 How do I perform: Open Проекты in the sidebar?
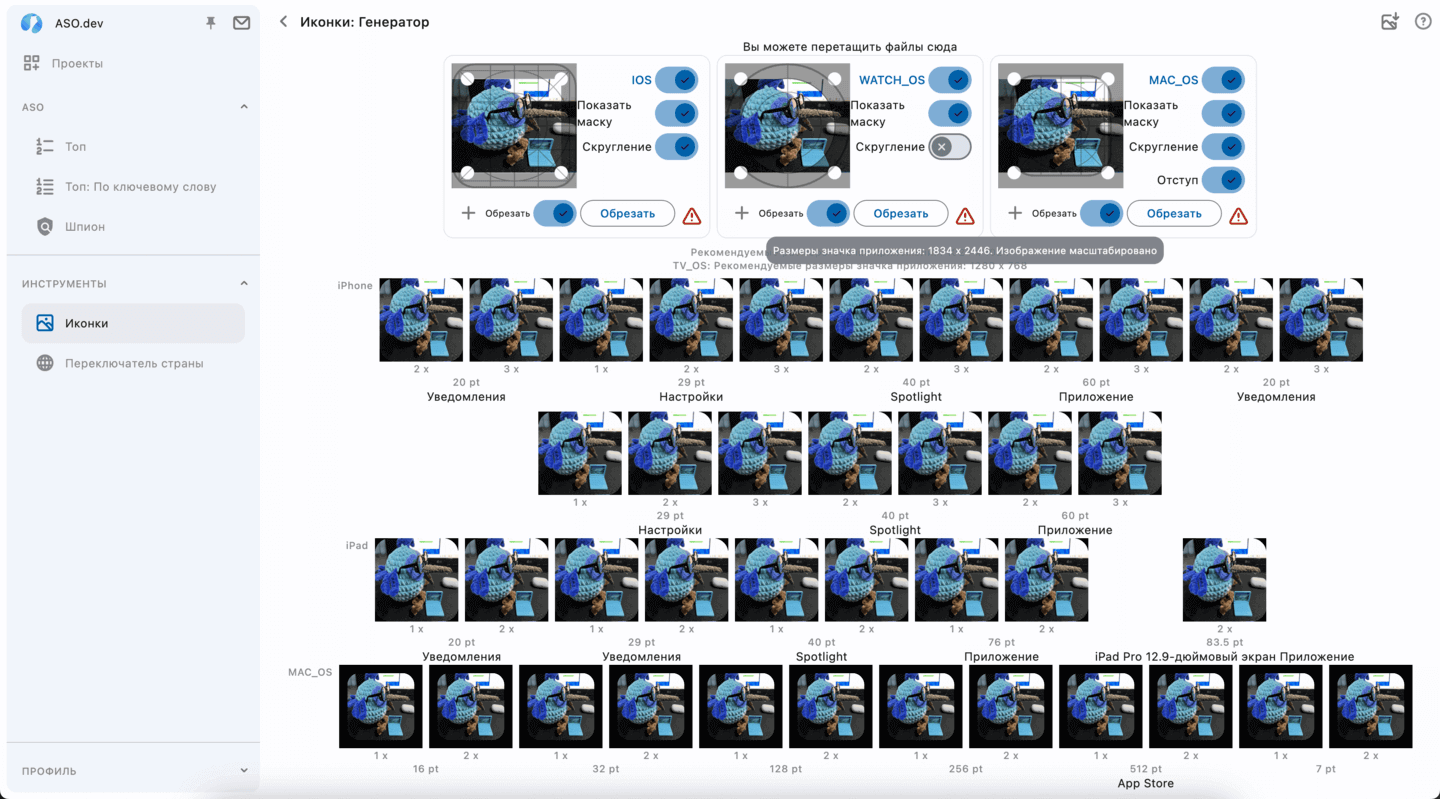pos(77,63)
